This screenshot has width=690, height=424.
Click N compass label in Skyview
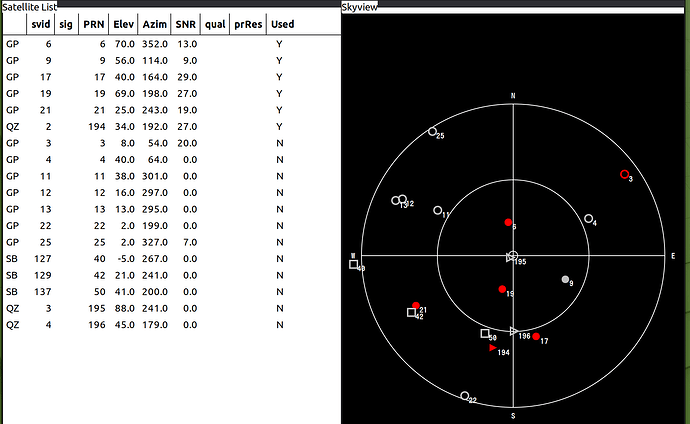click(x=513, y=96)
